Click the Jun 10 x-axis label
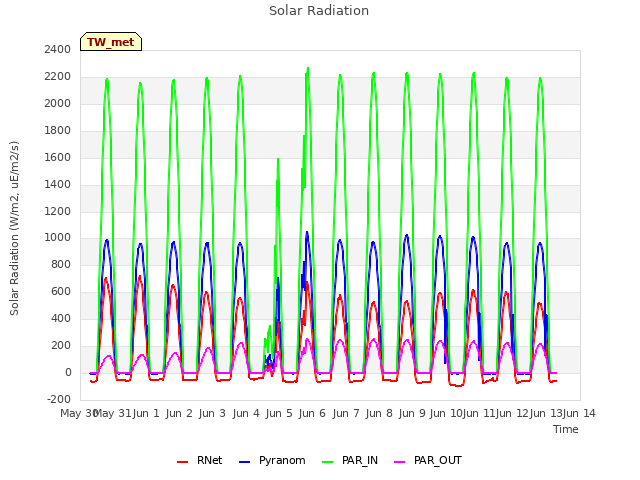This screenshot has width=640, height=480. pyautogui.click(x=446, y=413)
